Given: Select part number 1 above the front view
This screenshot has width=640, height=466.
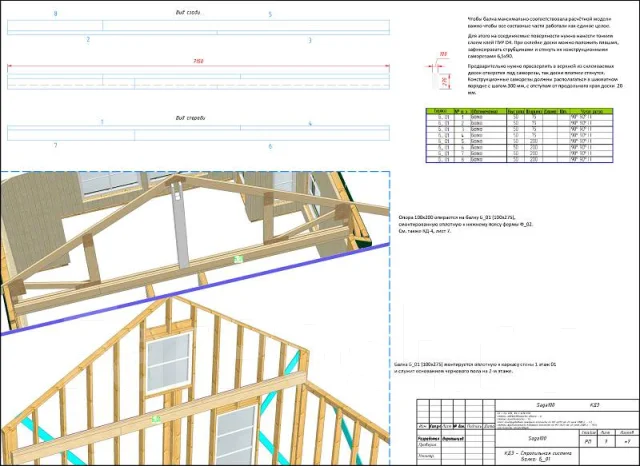Looking at the screenshot, I should (x=102, y=122).
